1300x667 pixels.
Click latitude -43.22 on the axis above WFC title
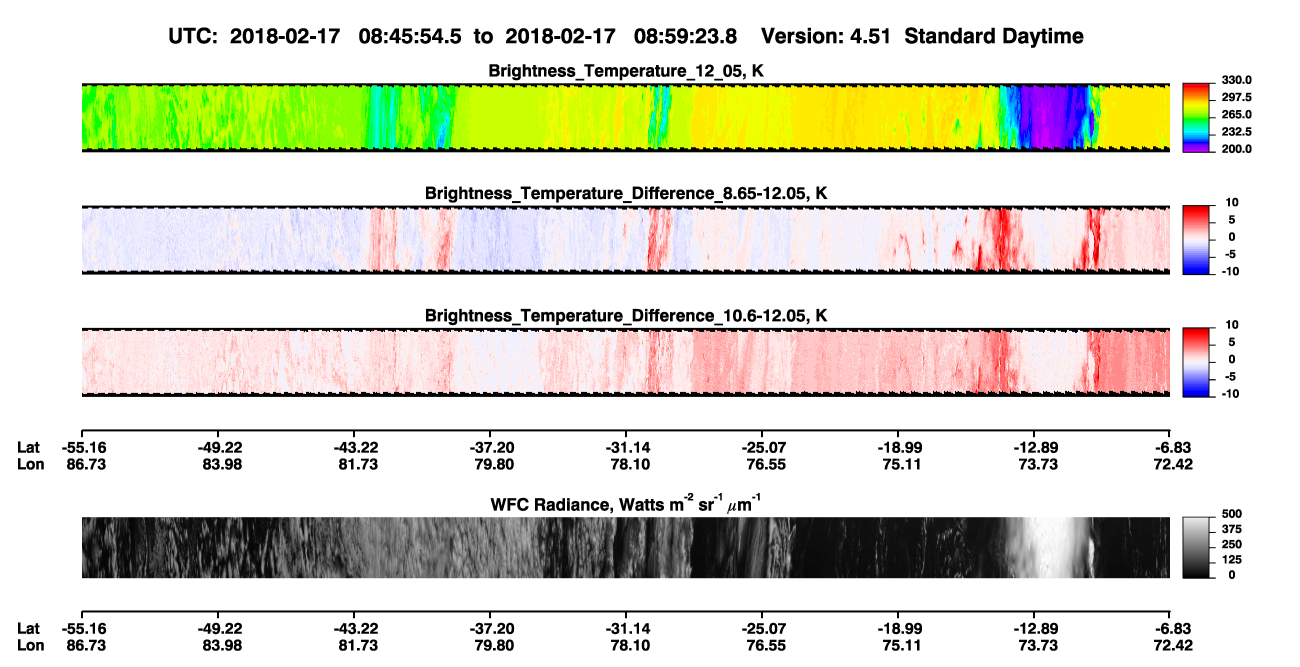tap(354, 448)
